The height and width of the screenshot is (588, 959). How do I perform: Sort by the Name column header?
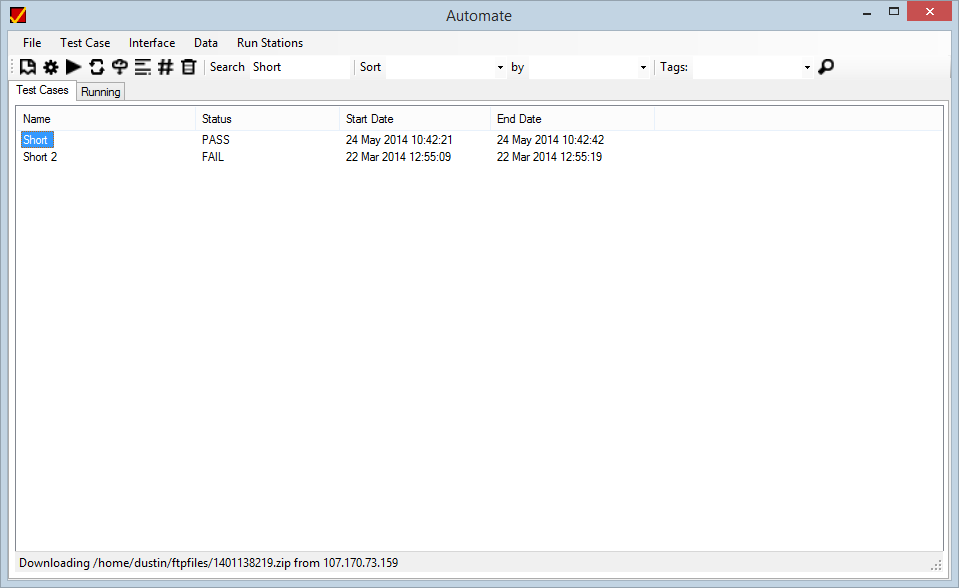click(x=106, y=119)
